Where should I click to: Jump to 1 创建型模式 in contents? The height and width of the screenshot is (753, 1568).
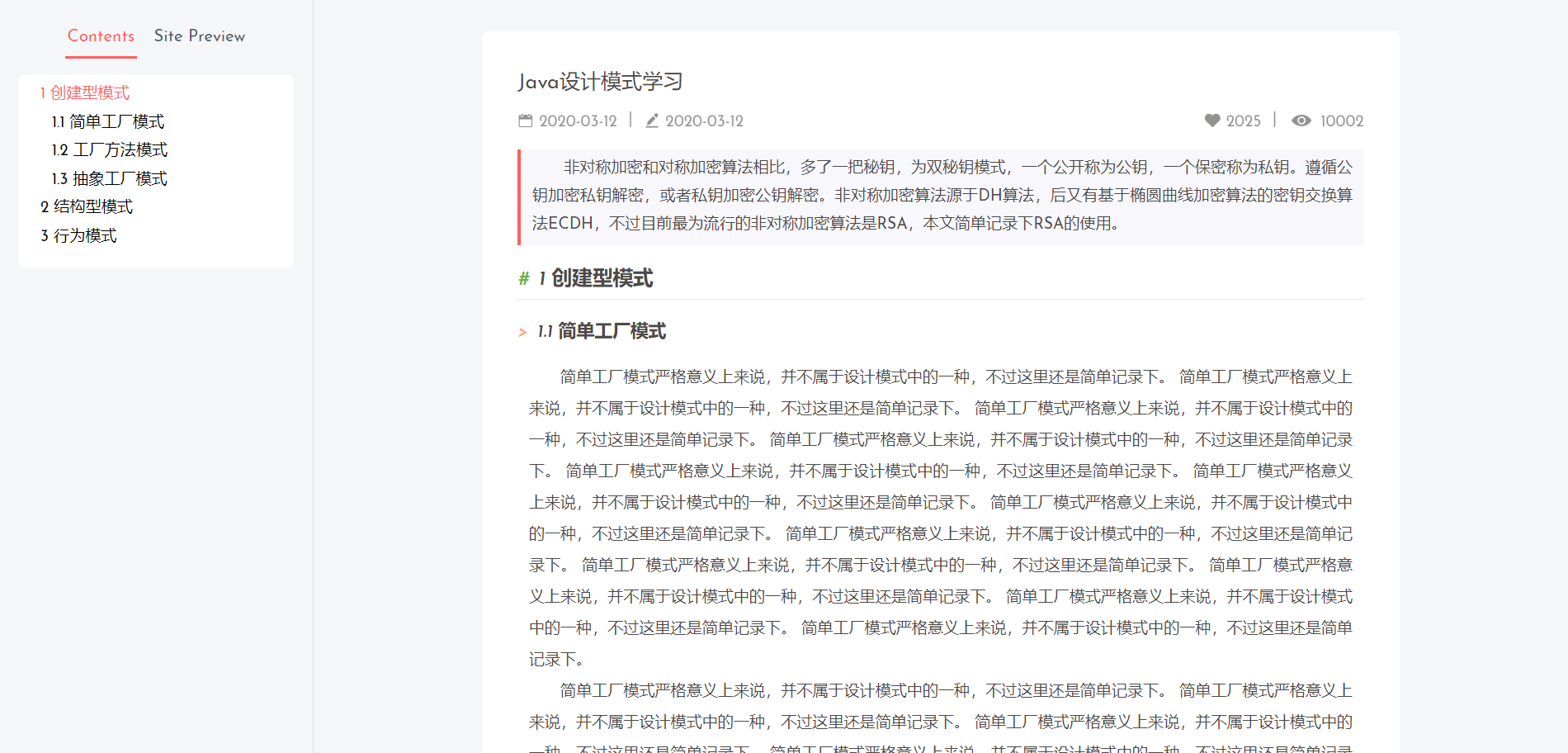click(85, 92)
